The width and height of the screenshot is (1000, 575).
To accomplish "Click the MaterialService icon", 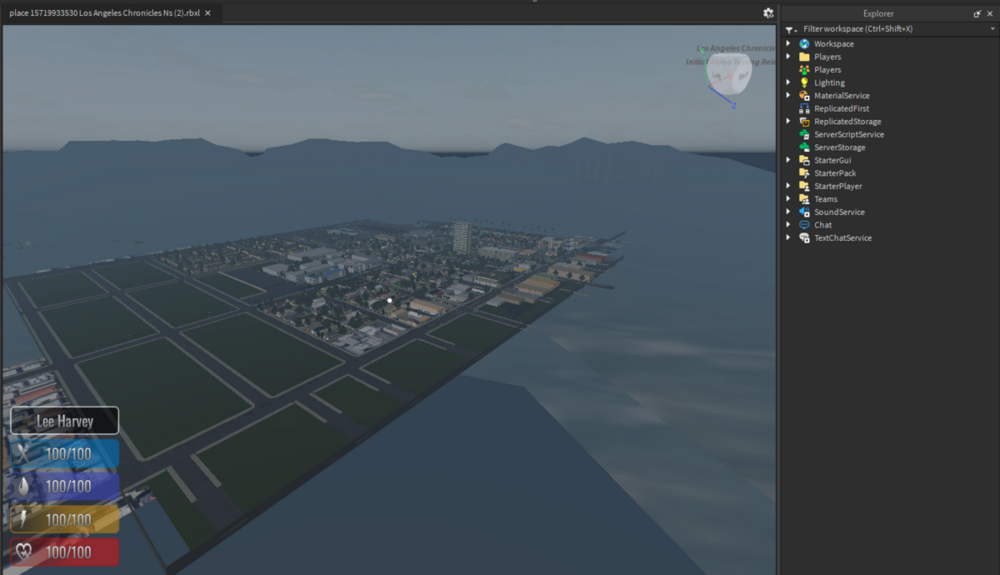I will [804, 96].
